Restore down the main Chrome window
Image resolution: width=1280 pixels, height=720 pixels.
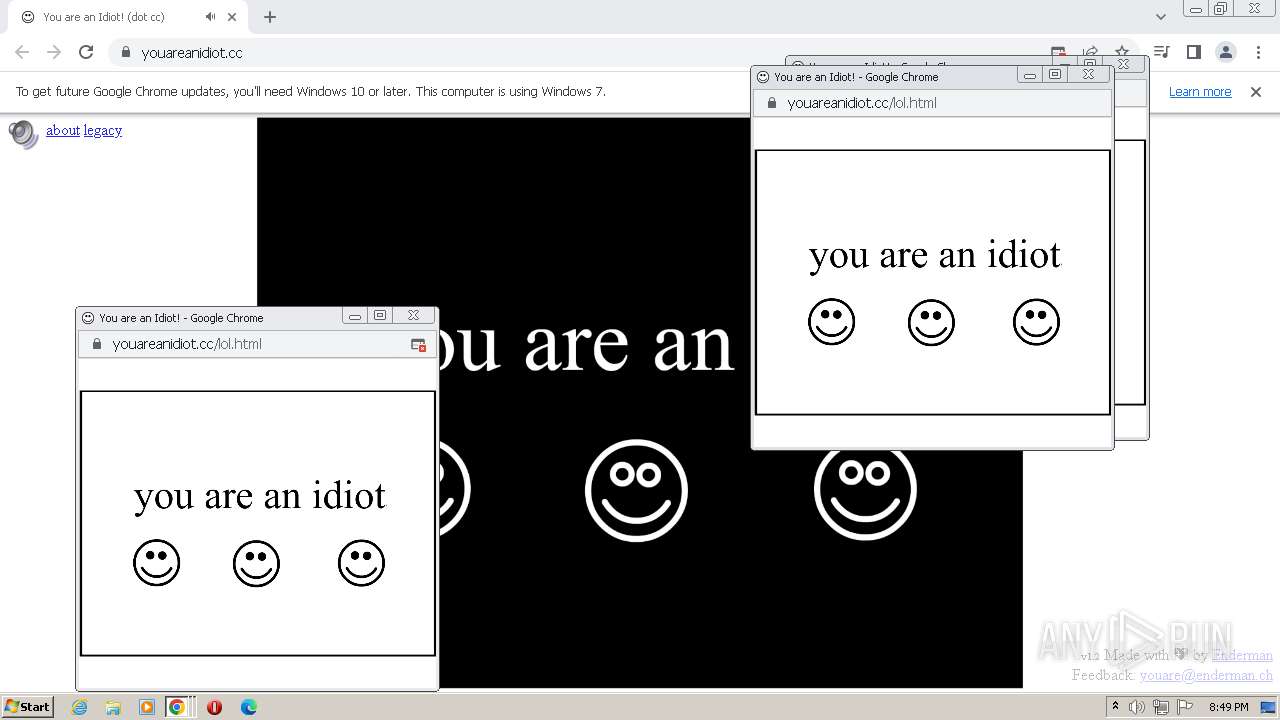[1221, 9]
